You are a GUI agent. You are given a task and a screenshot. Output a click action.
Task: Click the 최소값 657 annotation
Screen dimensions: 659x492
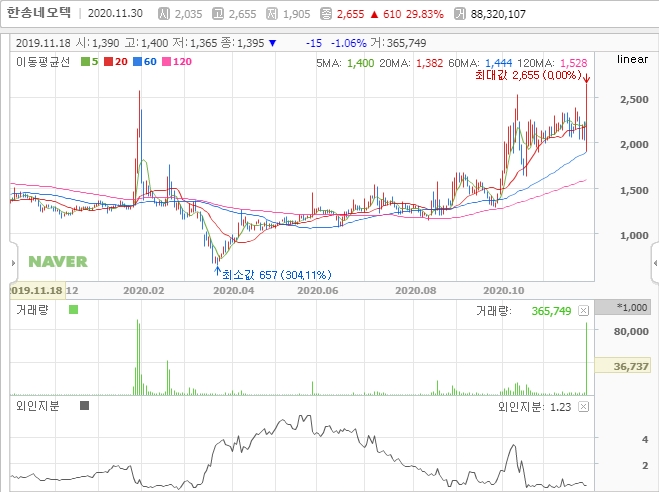click(x=277, y=275)
